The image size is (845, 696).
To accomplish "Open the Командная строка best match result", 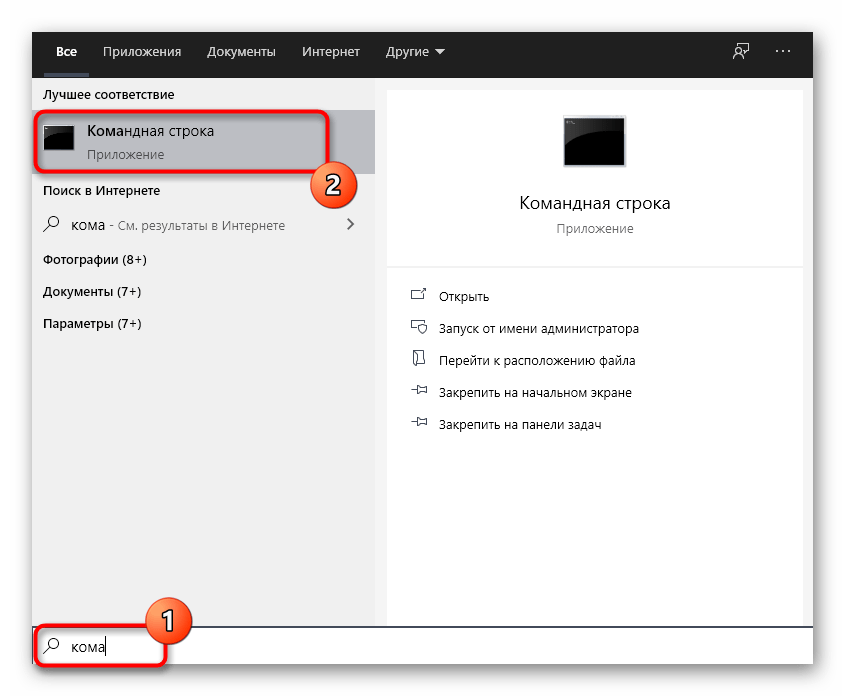I will (x=204, y=142).
